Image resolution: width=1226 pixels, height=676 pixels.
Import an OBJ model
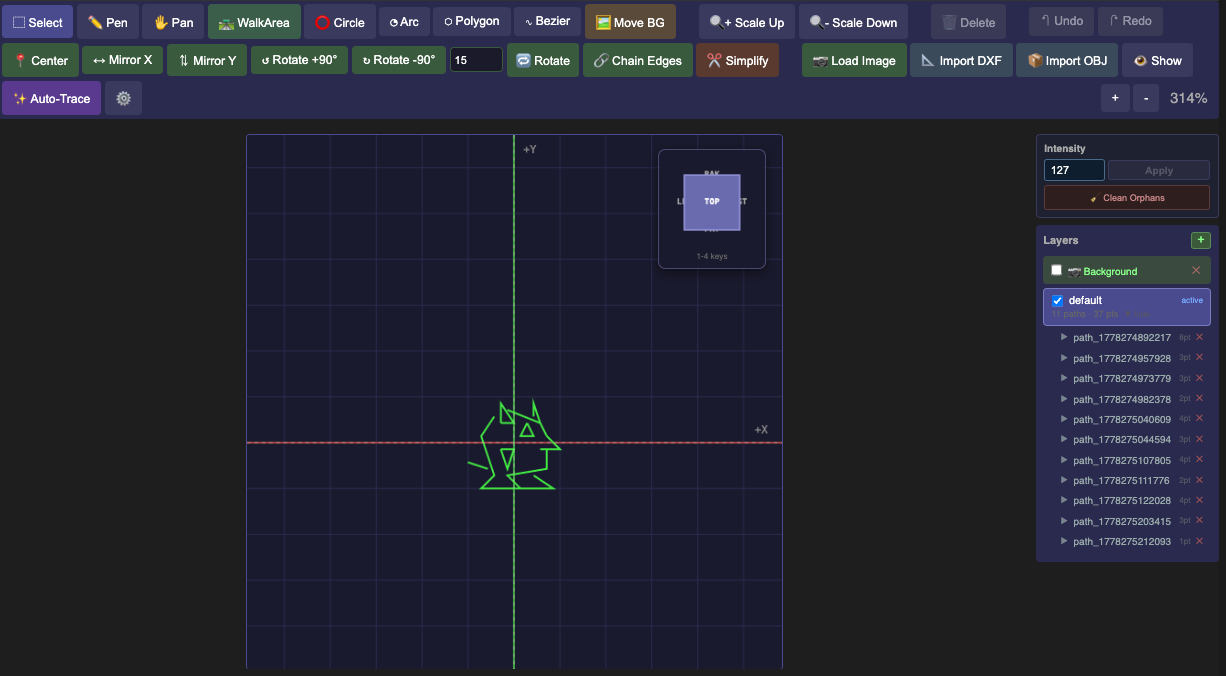click(x=1067, y=60)
